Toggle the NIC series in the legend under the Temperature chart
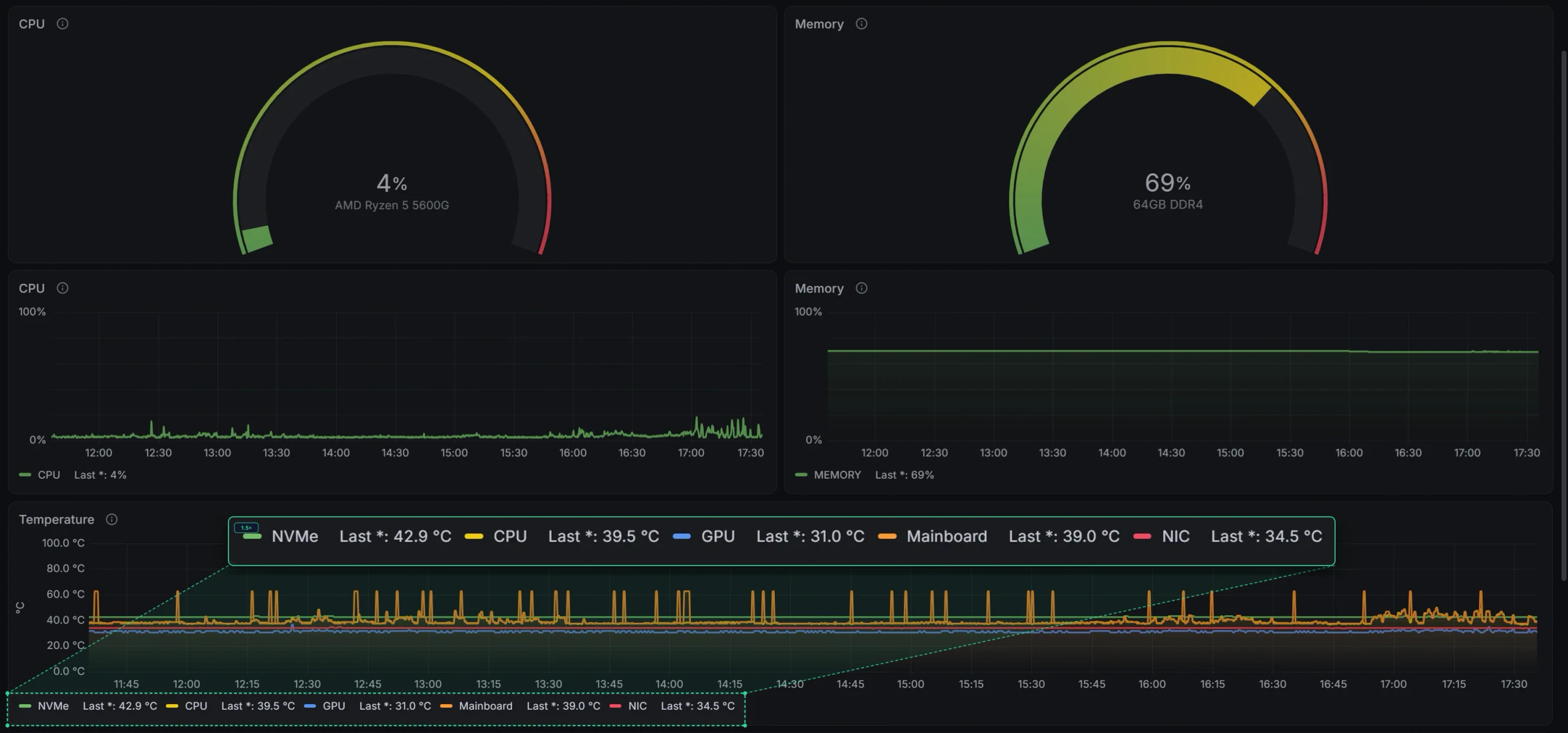This screenshot has height=733, width=1568. tap(638, 706)
